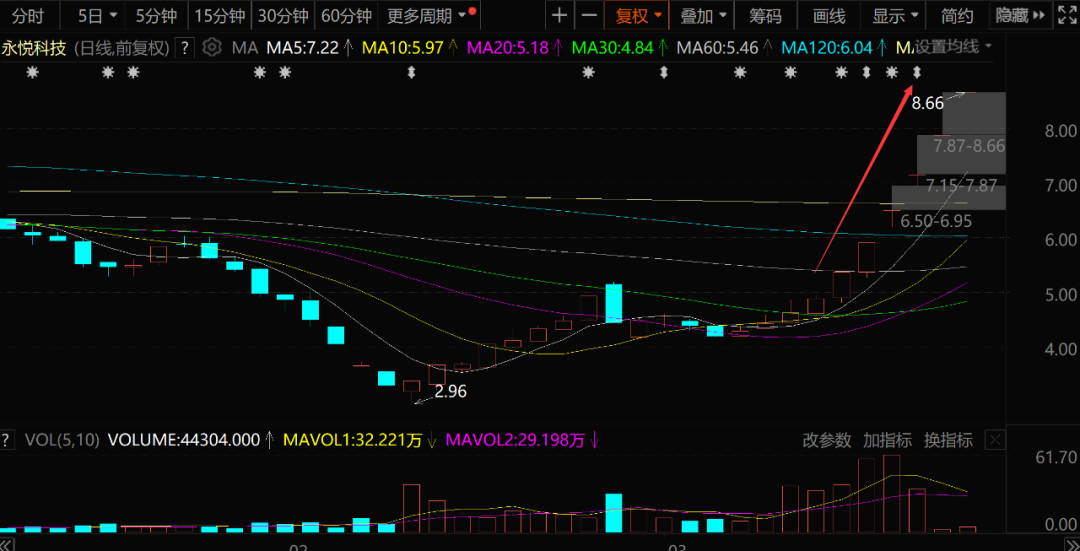Click the 2.96 low price label

pos(450,392)
